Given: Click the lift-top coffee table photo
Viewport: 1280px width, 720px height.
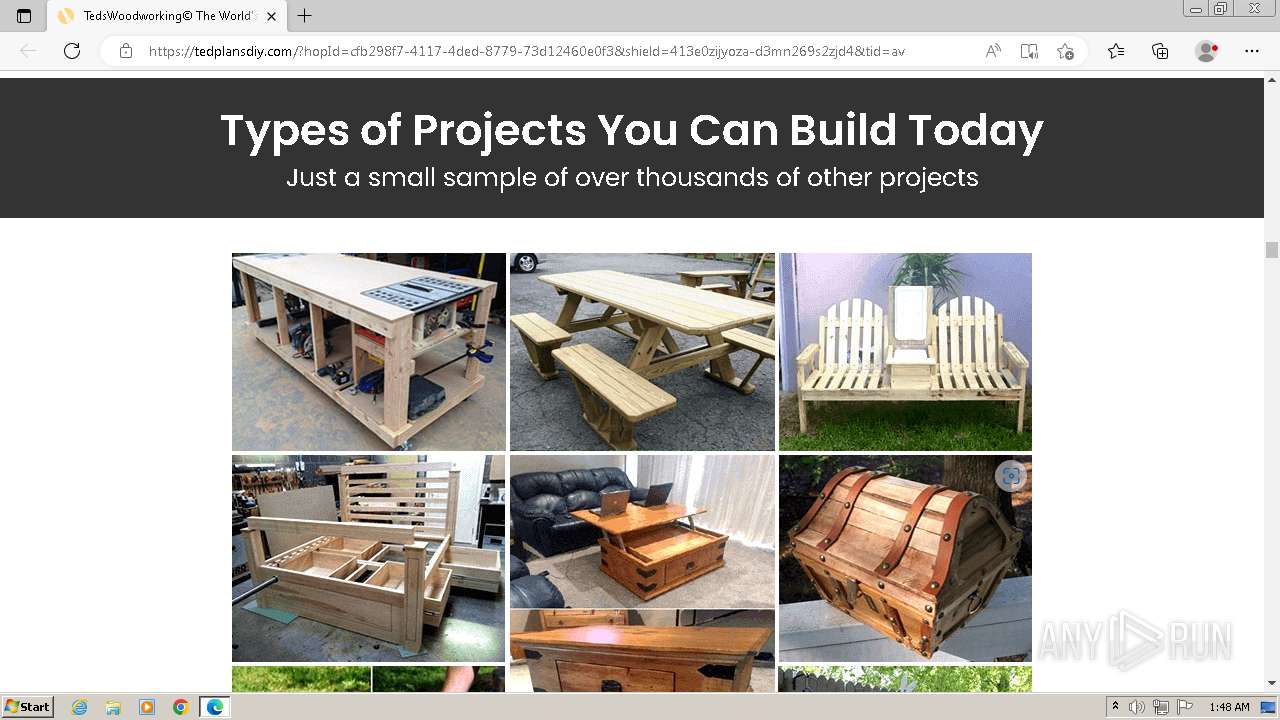Looking at the screenshot, I should 642,531.
